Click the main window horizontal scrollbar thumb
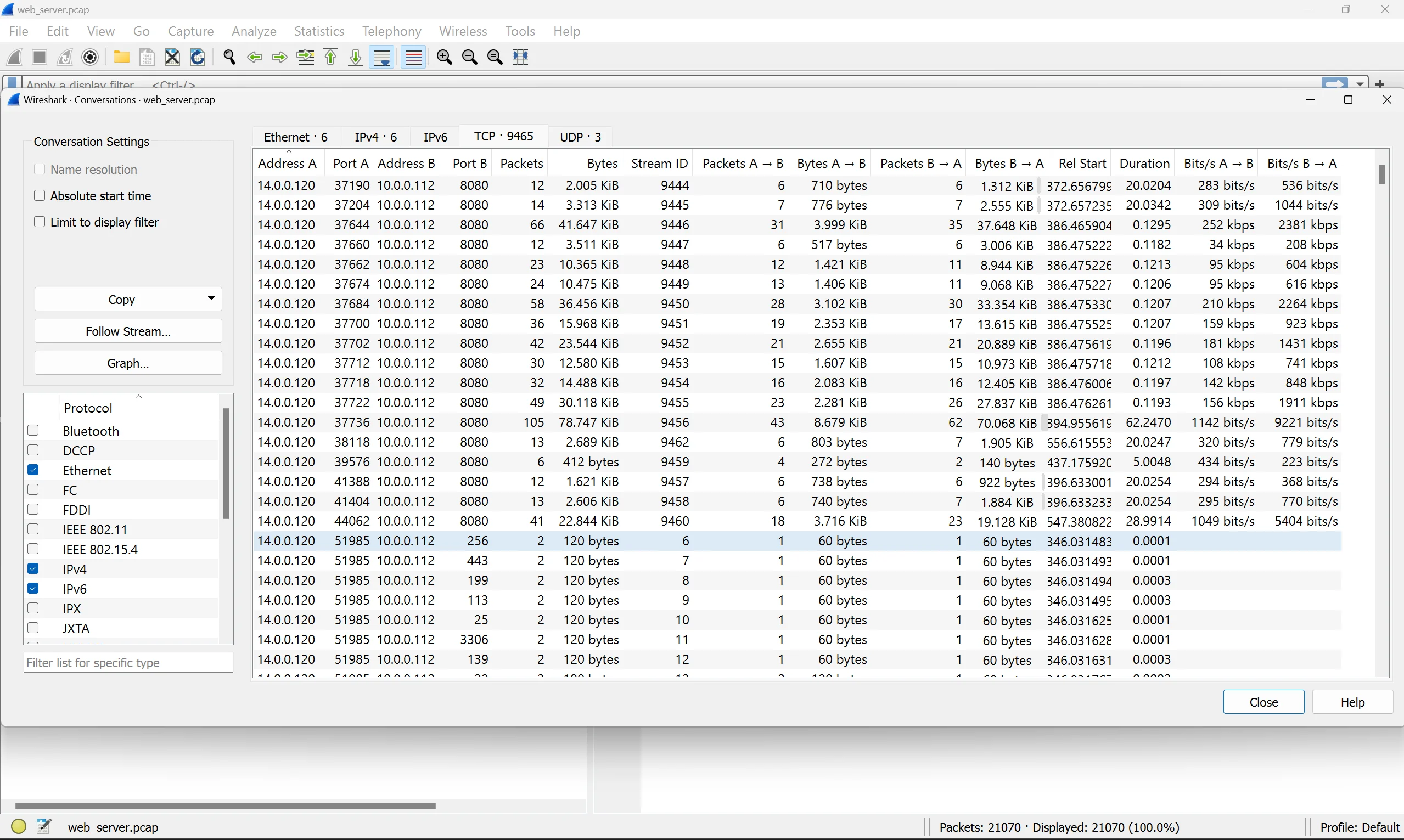Screen dimensions: 1404x840 point(226,805)
